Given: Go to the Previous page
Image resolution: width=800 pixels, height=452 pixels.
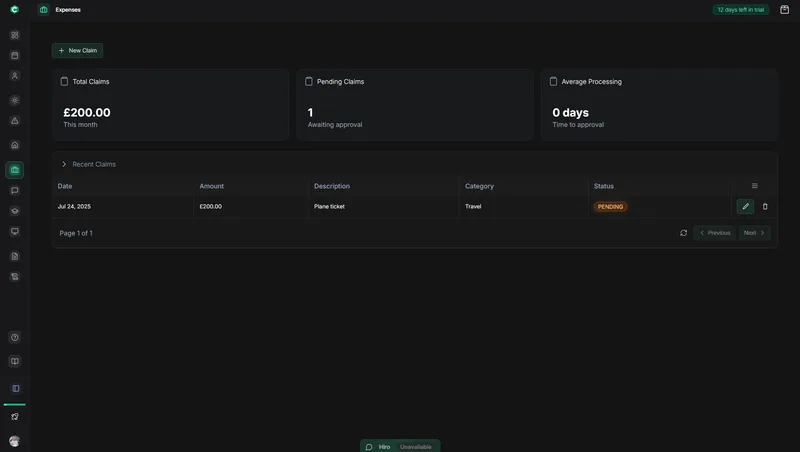Looking at the screenshot, I should tap(715, 233).
